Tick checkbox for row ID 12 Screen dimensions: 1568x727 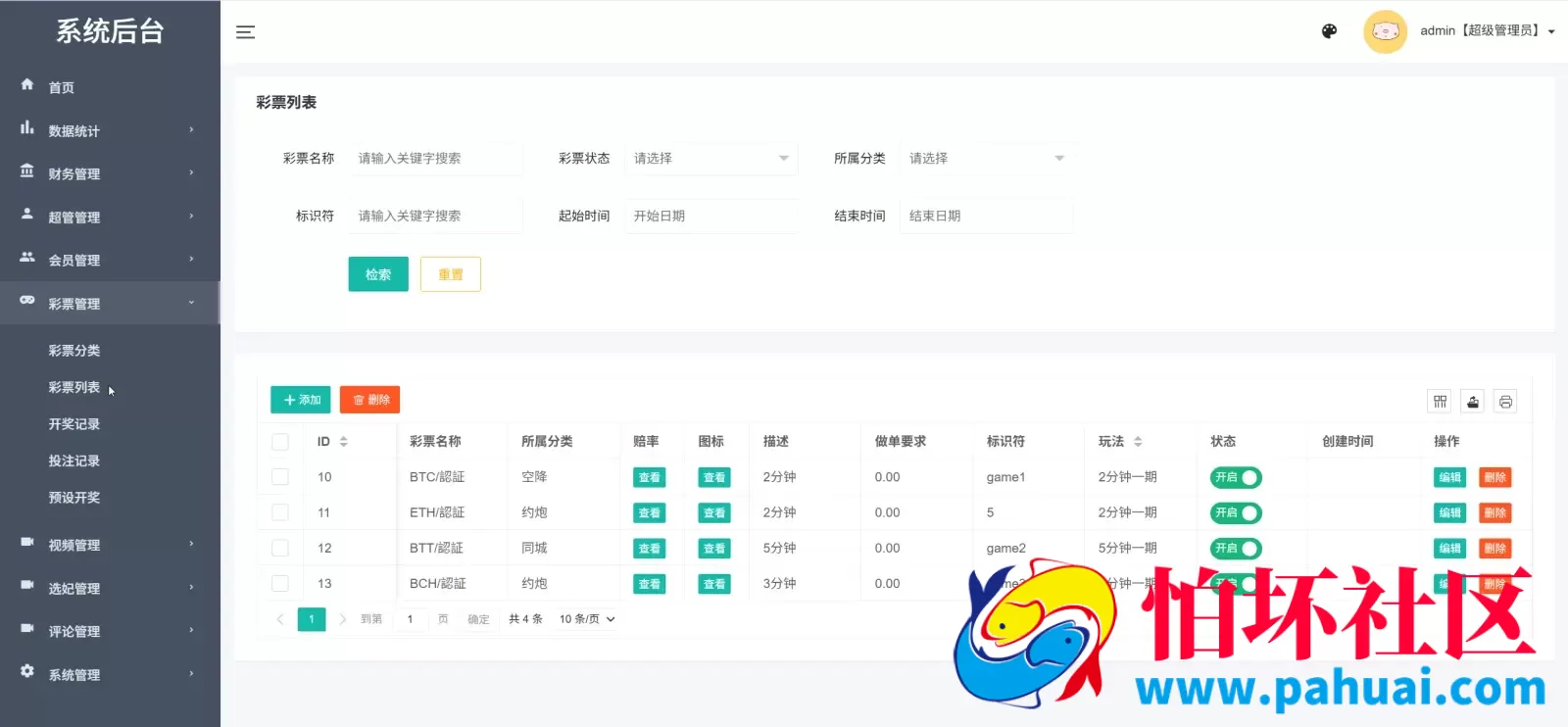tap(280, 548)
